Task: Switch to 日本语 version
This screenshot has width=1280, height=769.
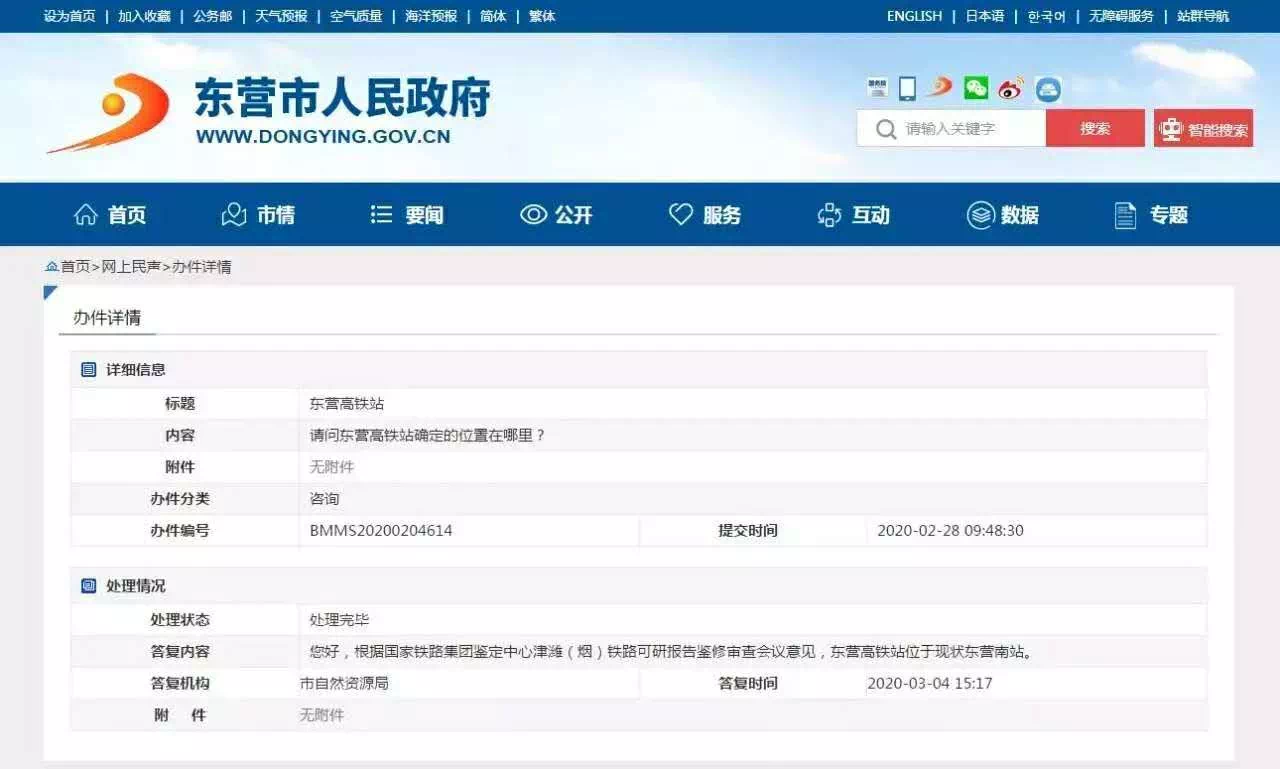Action: coord(984,16)
